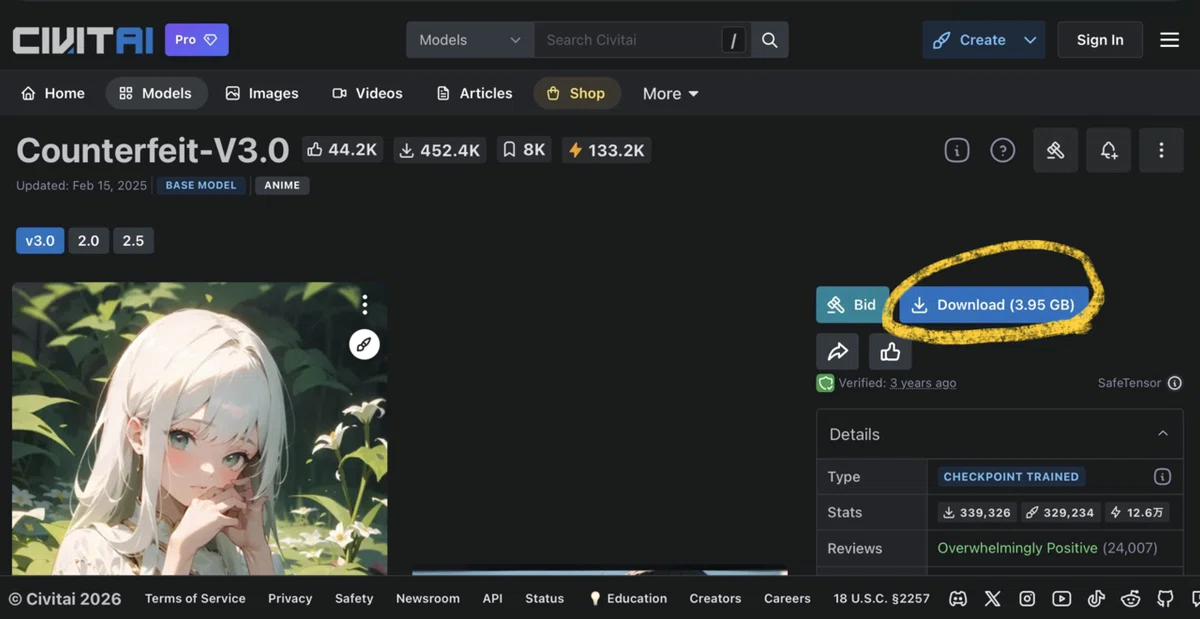
Task: Open the Overwhelmingly Positive reviews link
Action: point(1017,548)
